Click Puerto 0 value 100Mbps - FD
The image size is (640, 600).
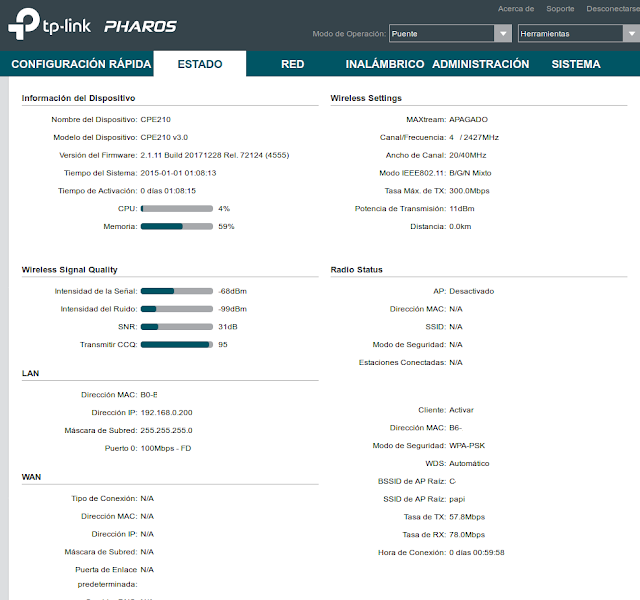pyautogui.click(x=166, y=448)
